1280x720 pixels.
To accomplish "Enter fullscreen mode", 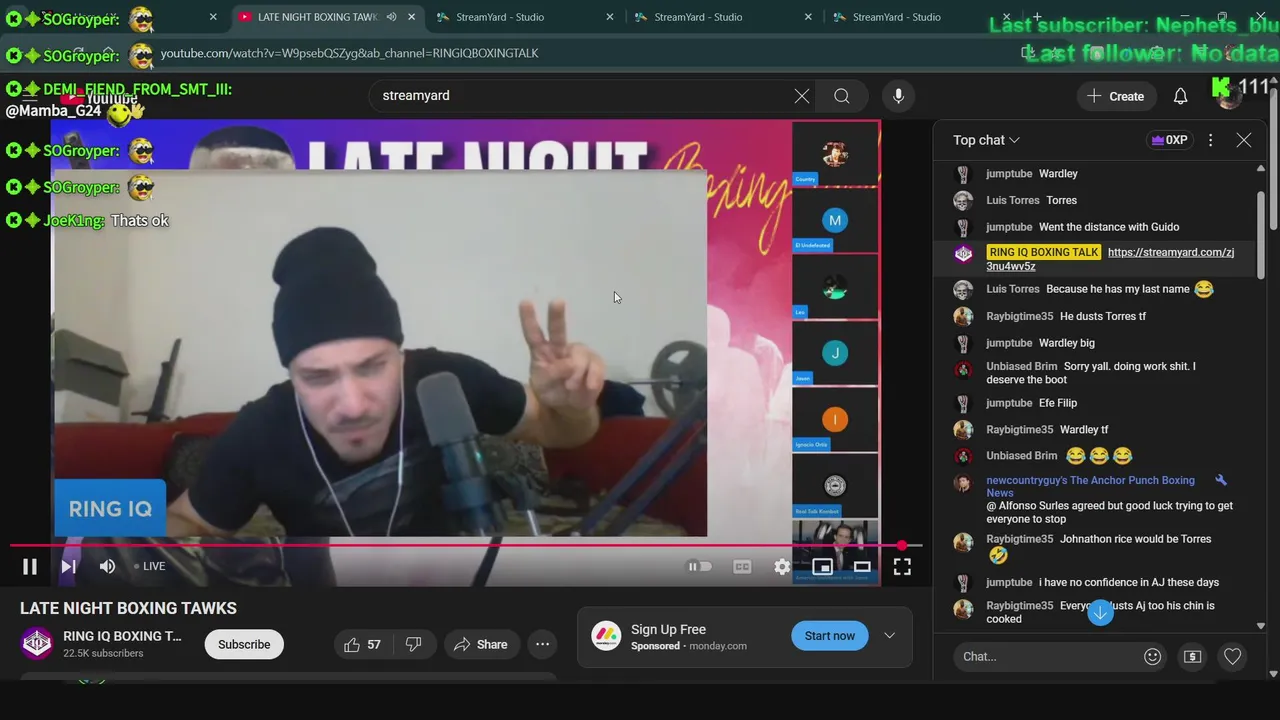I will tap(902, 567).
